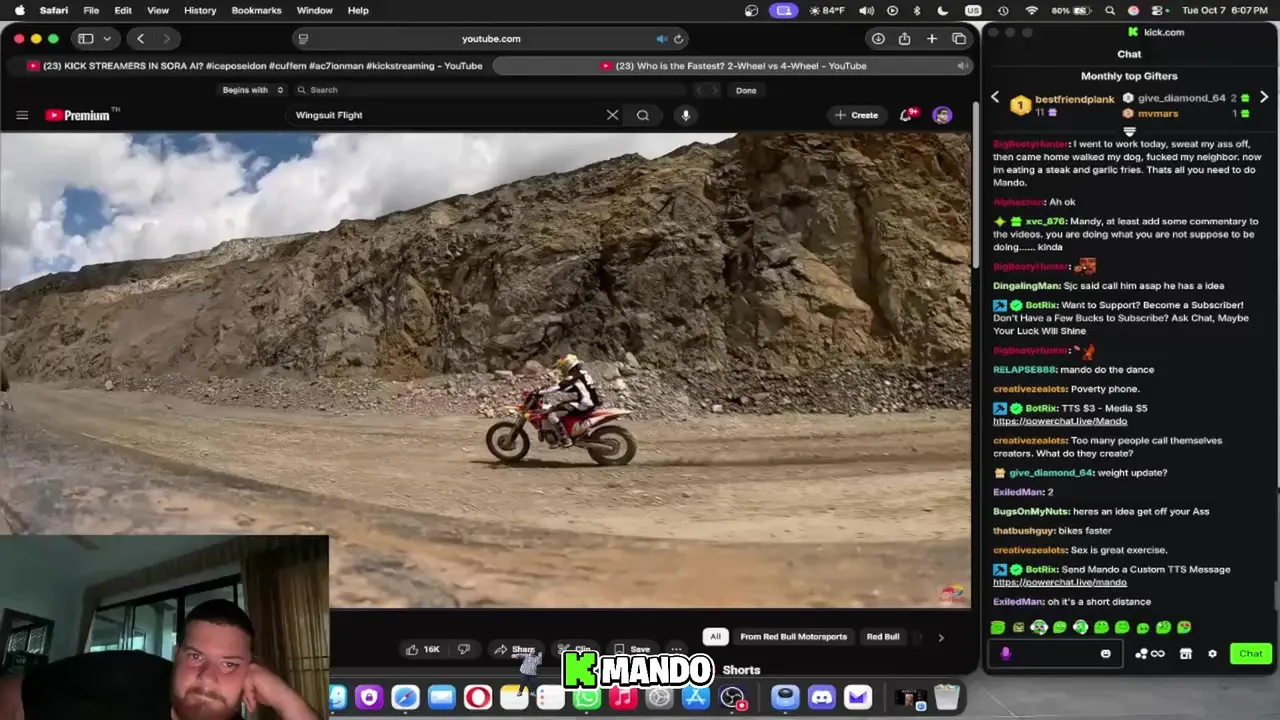Open more actions ellipsis under video
This screenshot has height=720, width=1280.
(676, 649)
